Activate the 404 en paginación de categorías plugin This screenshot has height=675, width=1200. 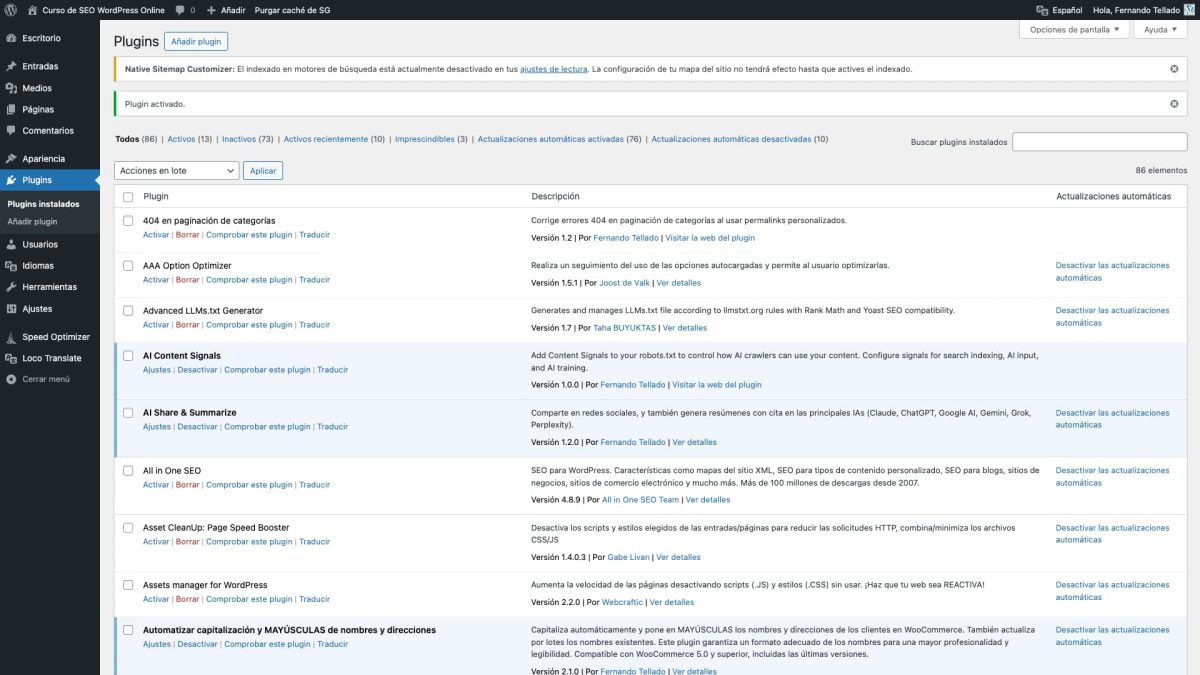[156, 234]
